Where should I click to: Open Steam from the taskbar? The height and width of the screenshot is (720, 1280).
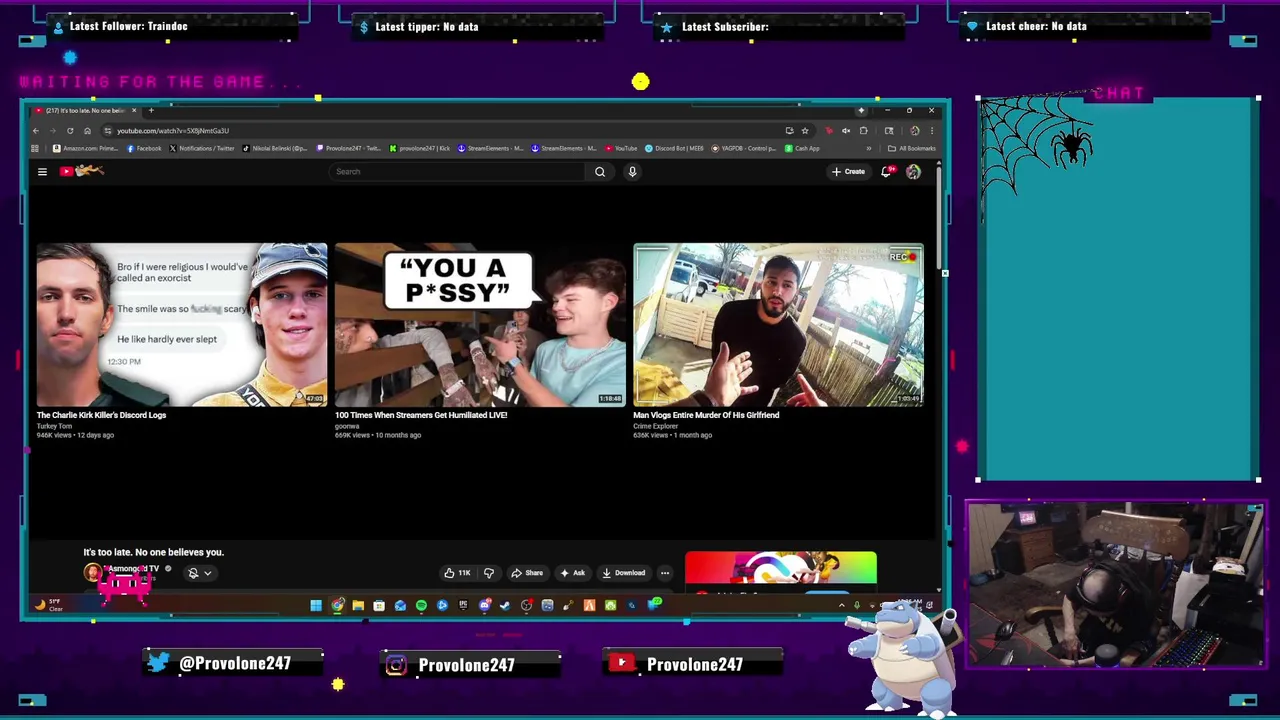pyautogui.click(x=505, y=605)
